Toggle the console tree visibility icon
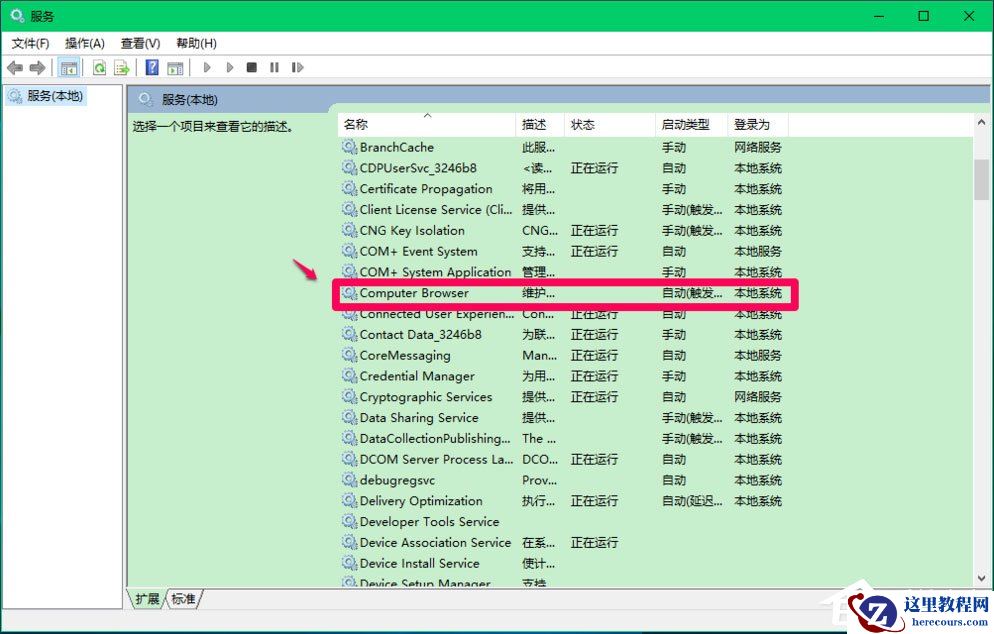The width and height of the screenshot is (994, 634). (x=69, y=67)
